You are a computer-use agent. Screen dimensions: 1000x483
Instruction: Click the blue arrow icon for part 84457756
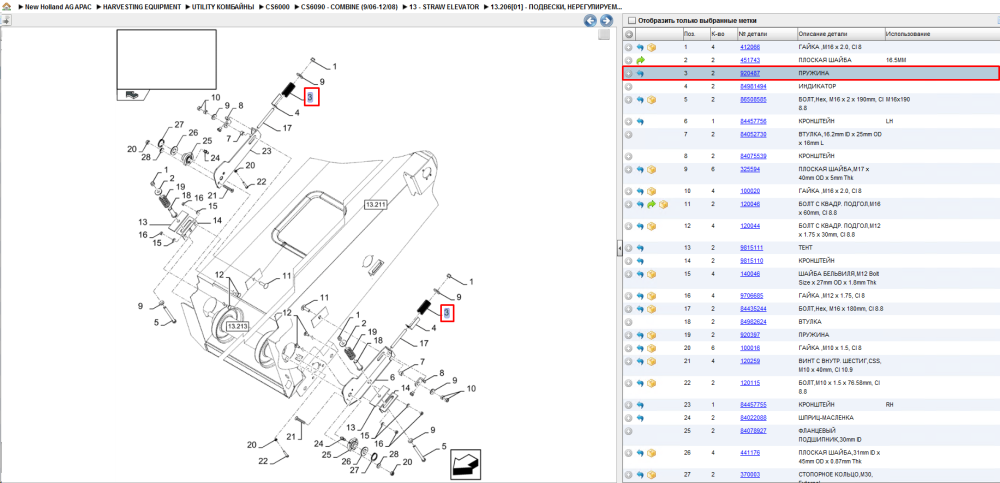[640, 121]
